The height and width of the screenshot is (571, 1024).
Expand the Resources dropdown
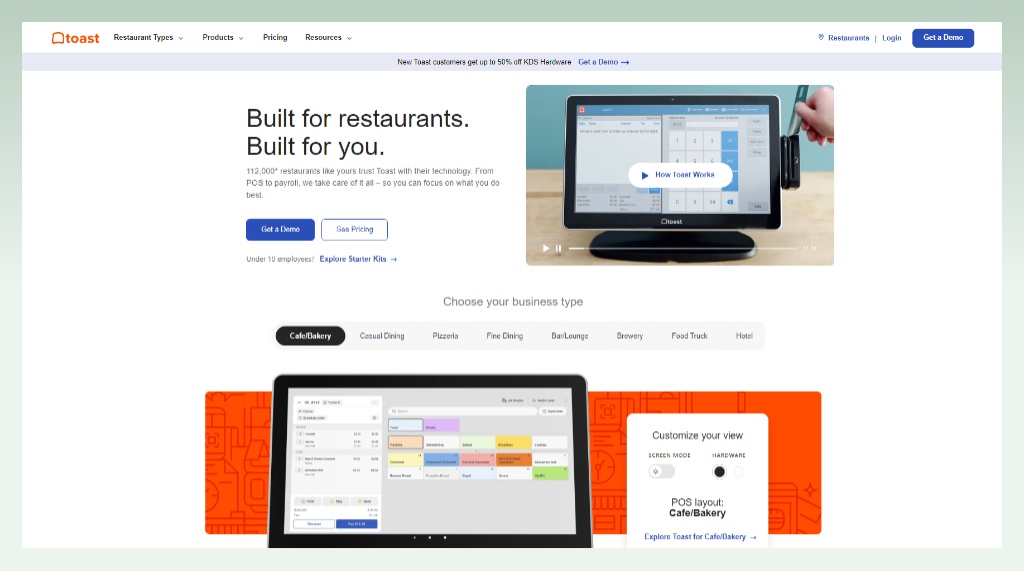click(x=328, y=38)
